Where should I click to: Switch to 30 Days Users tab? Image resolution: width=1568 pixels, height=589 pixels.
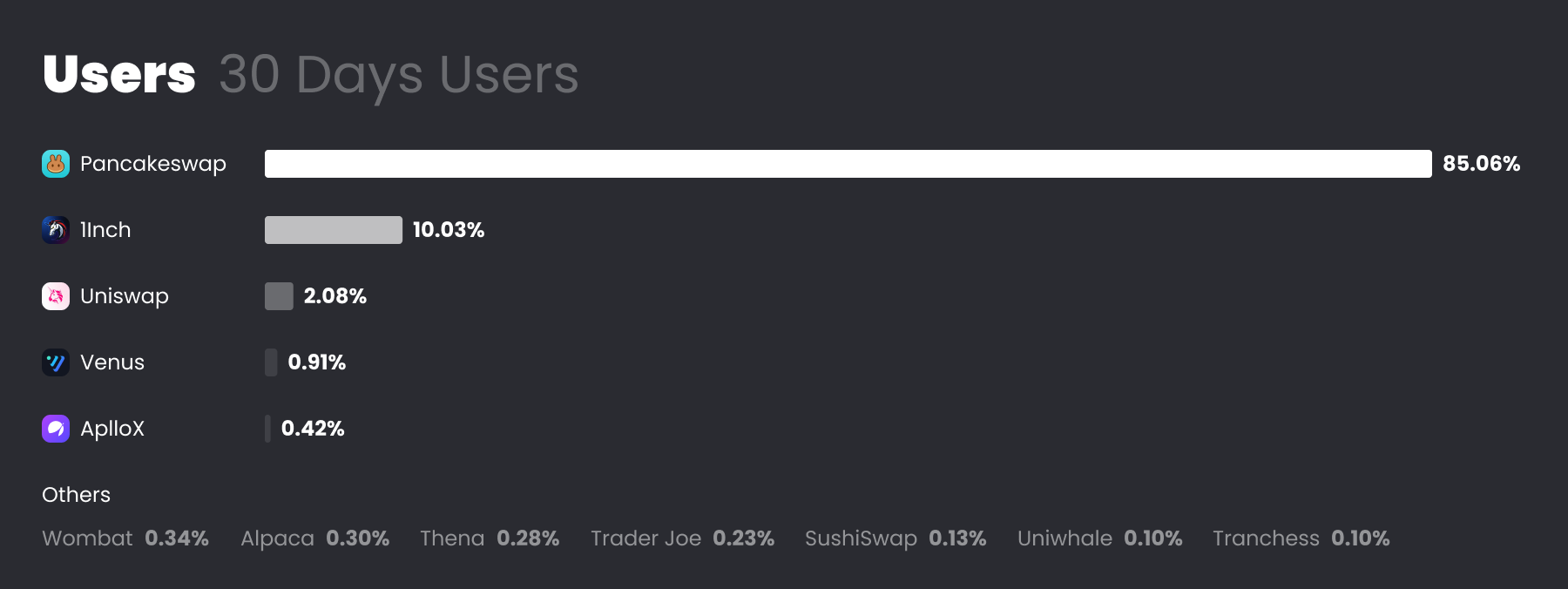(399, 76)
